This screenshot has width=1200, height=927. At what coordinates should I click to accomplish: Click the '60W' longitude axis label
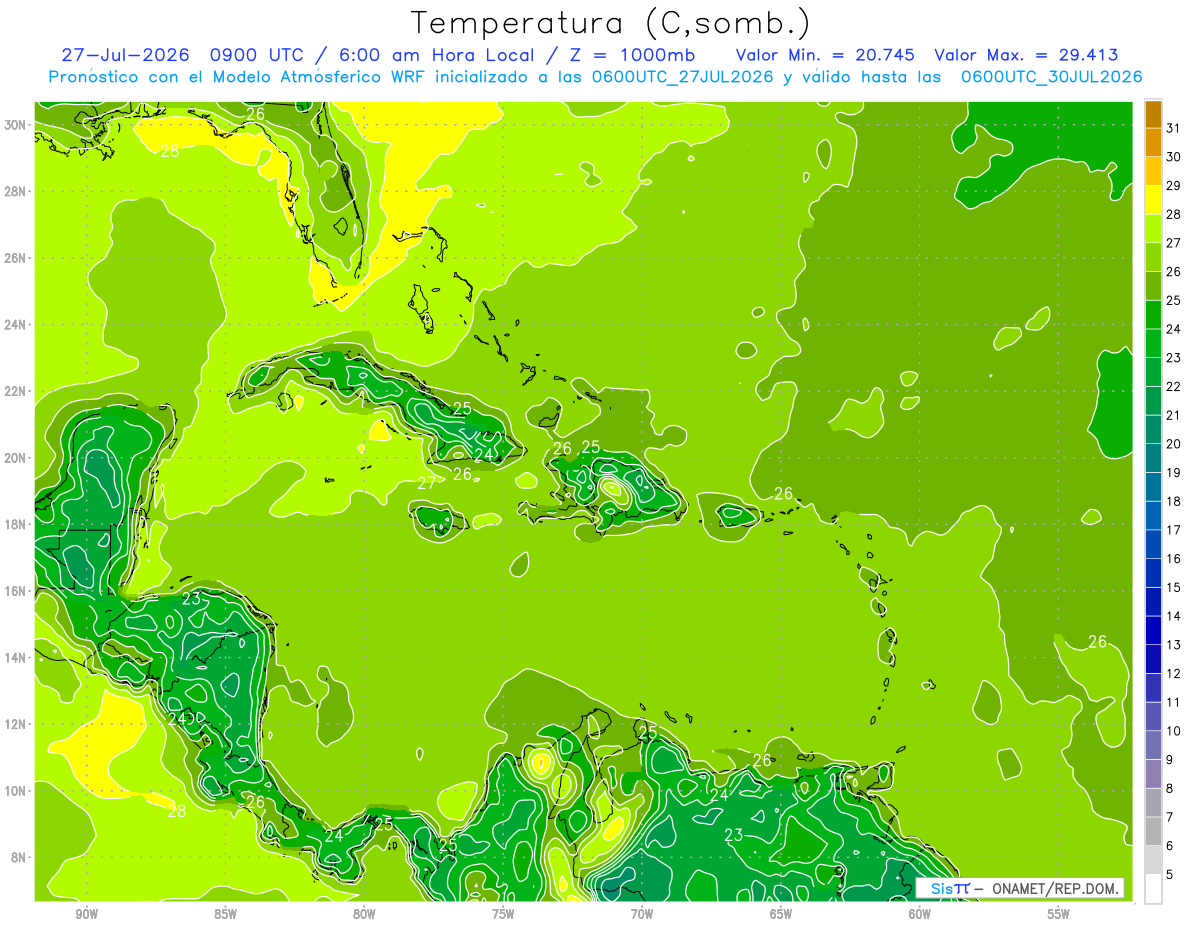coord(920,914)
